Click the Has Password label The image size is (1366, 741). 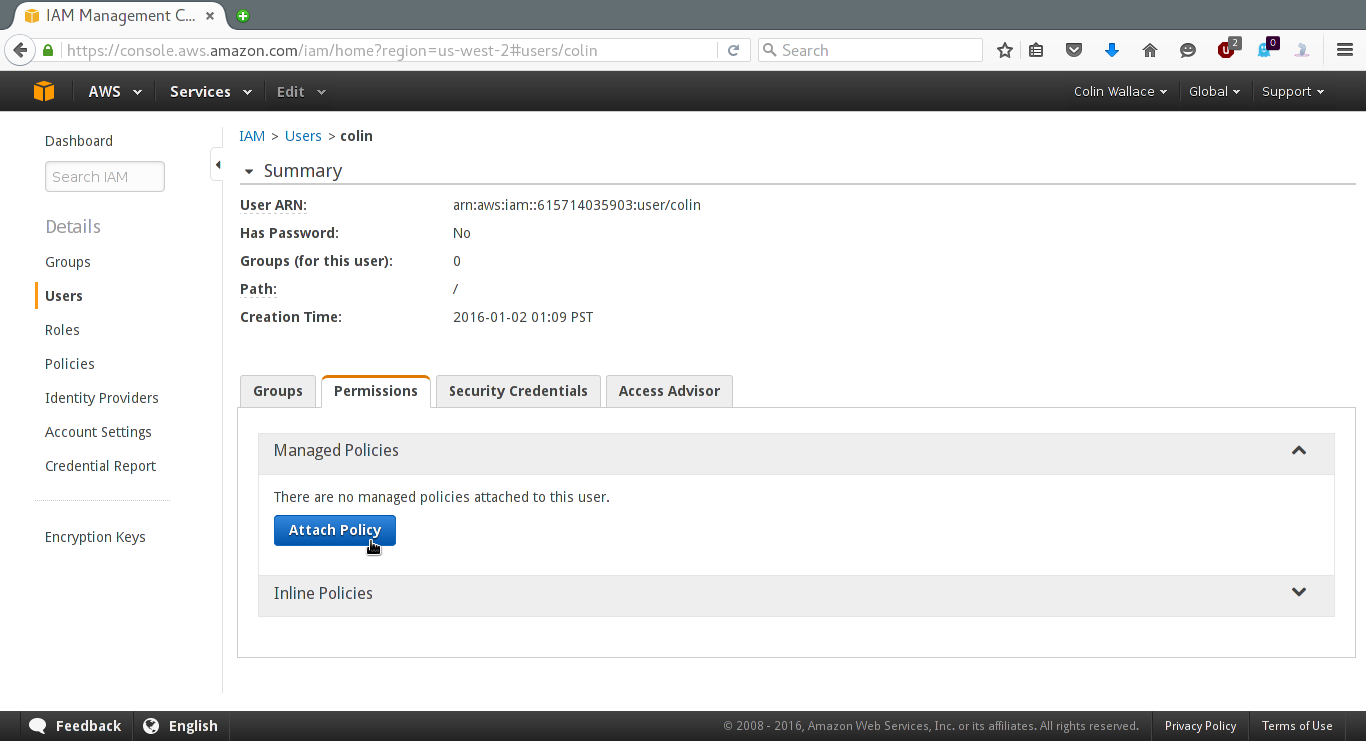[x=289, y=233]
